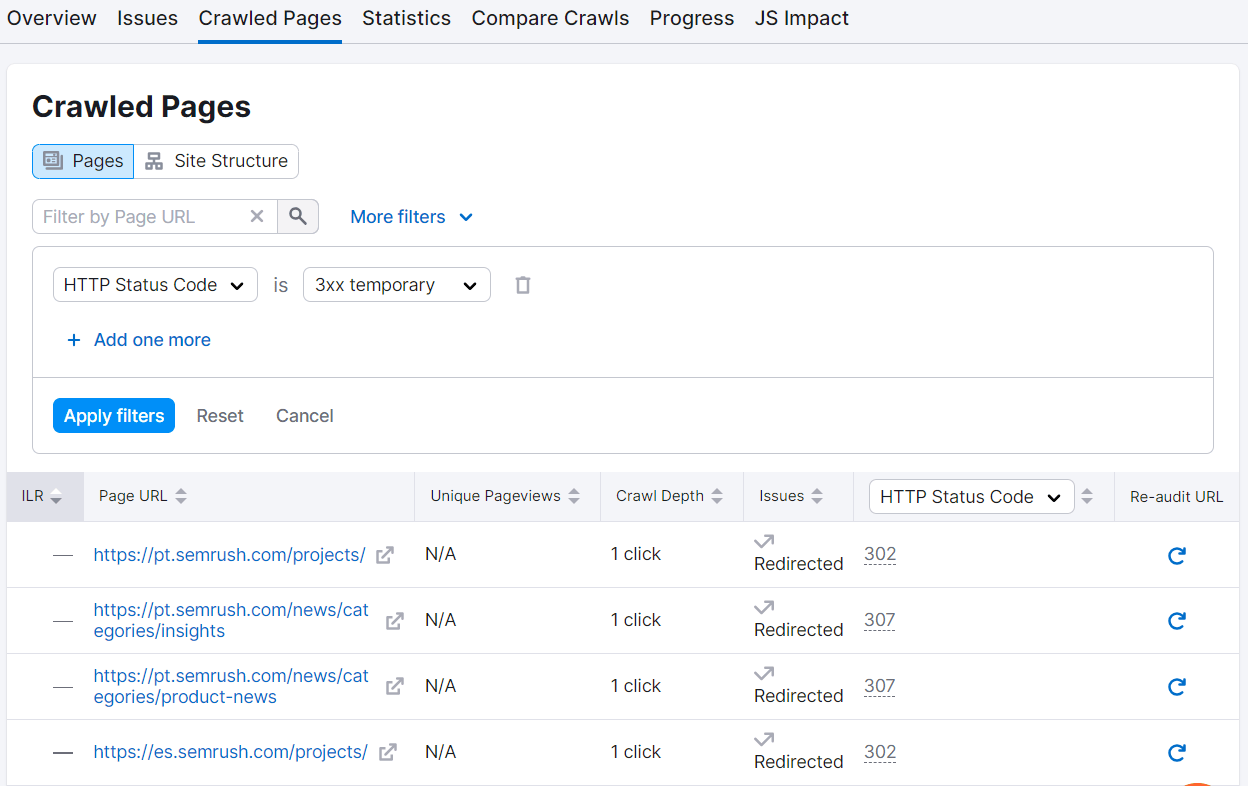Switch to the Site Structure view
Image resolution: width=1248 pixels, height=786 pixels.
216,161
